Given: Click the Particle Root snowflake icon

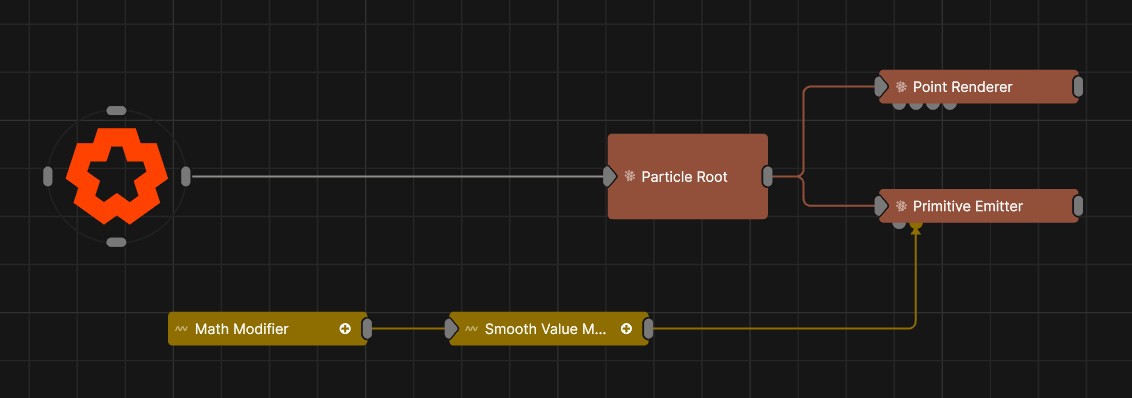Looking at the screenshot, I should click(630, 176).
